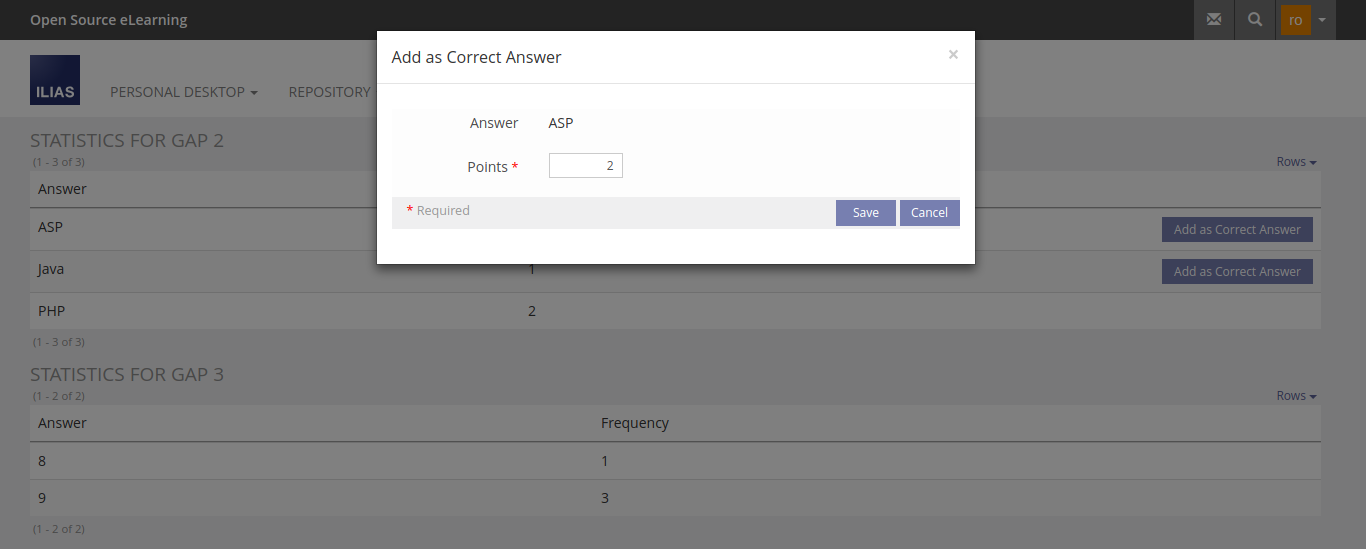Image resolution: width=1366 pixels, height=549 pixels.
Task: Click the ILIAS logo
Action: point(55,80)
